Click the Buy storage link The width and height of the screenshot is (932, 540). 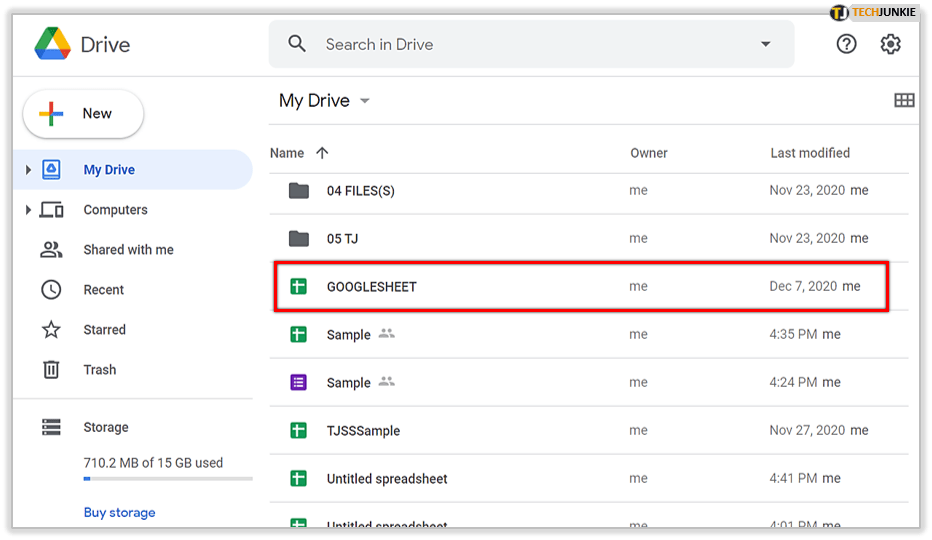pyautogui.click(x=119, y=512)
